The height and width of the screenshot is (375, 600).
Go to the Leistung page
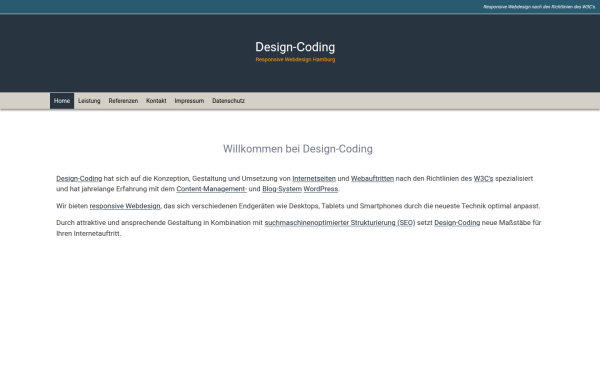(89, 101)
